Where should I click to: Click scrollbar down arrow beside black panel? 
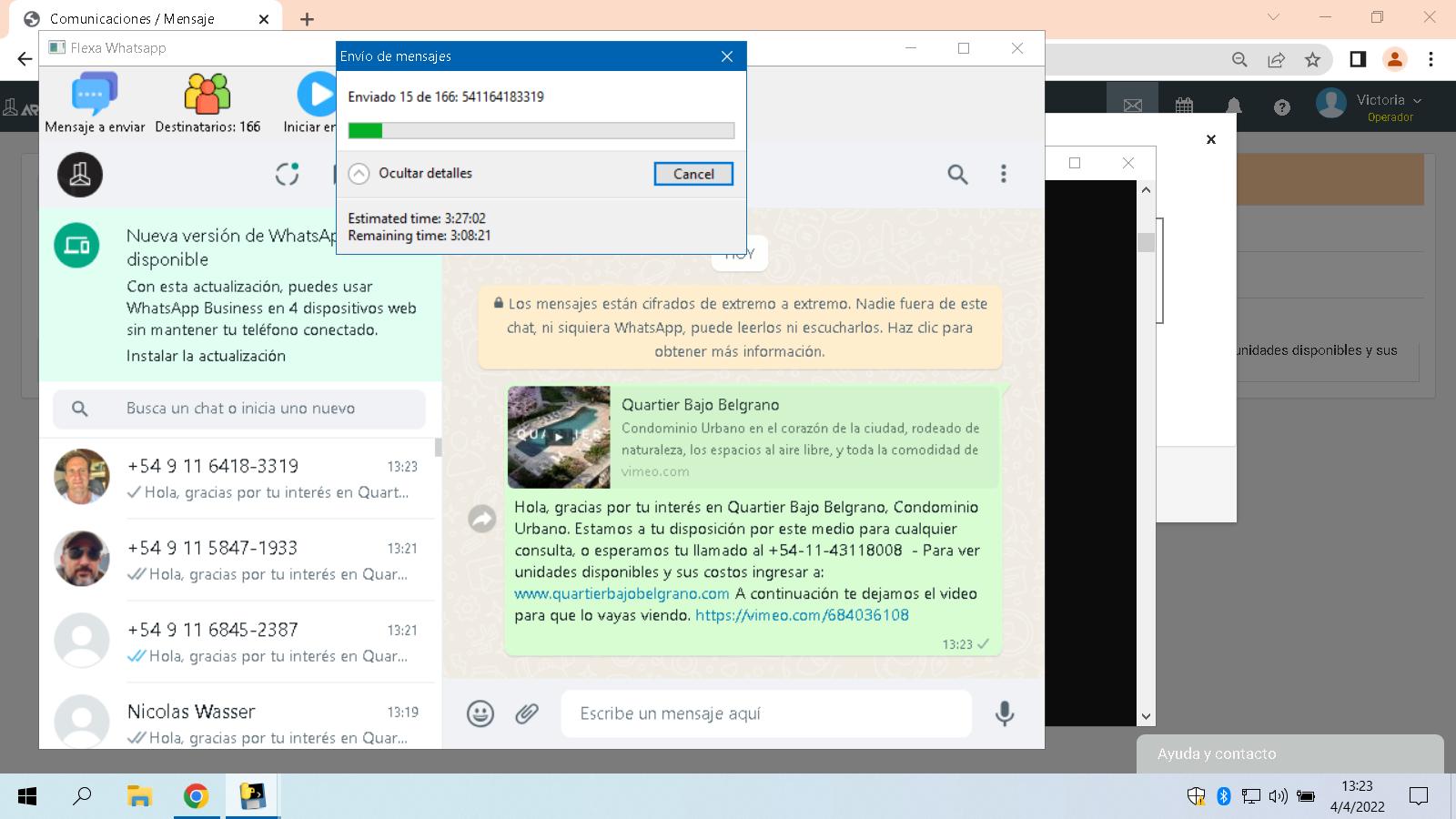(x=1146, y=716)
